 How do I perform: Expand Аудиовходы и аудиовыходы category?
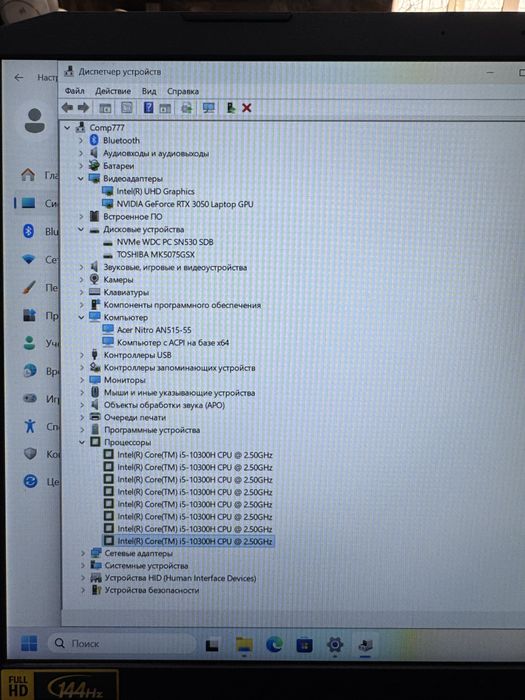coord(81,153)
